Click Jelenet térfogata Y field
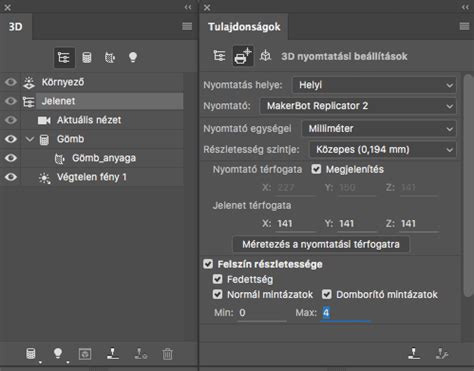This screenshot has height=371, width=474. [x=357, y=224]
